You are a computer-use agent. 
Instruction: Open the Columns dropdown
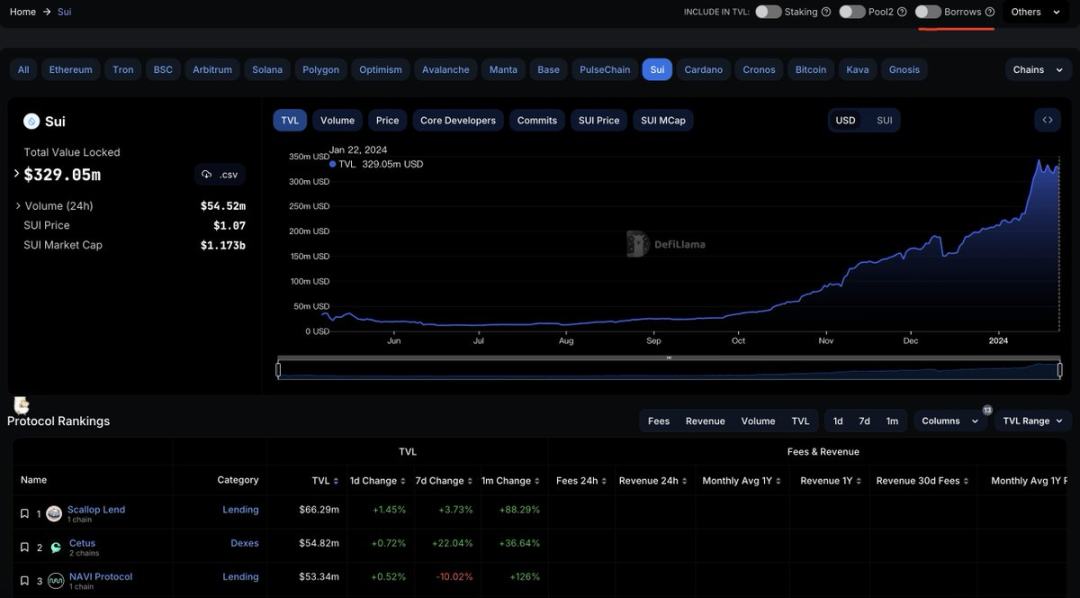click(x=950, y=421)
